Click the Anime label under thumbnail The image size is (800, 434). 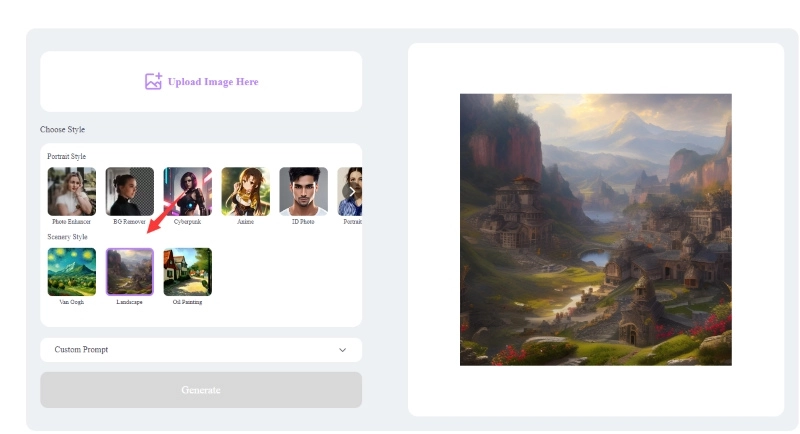tap(245, 222)
